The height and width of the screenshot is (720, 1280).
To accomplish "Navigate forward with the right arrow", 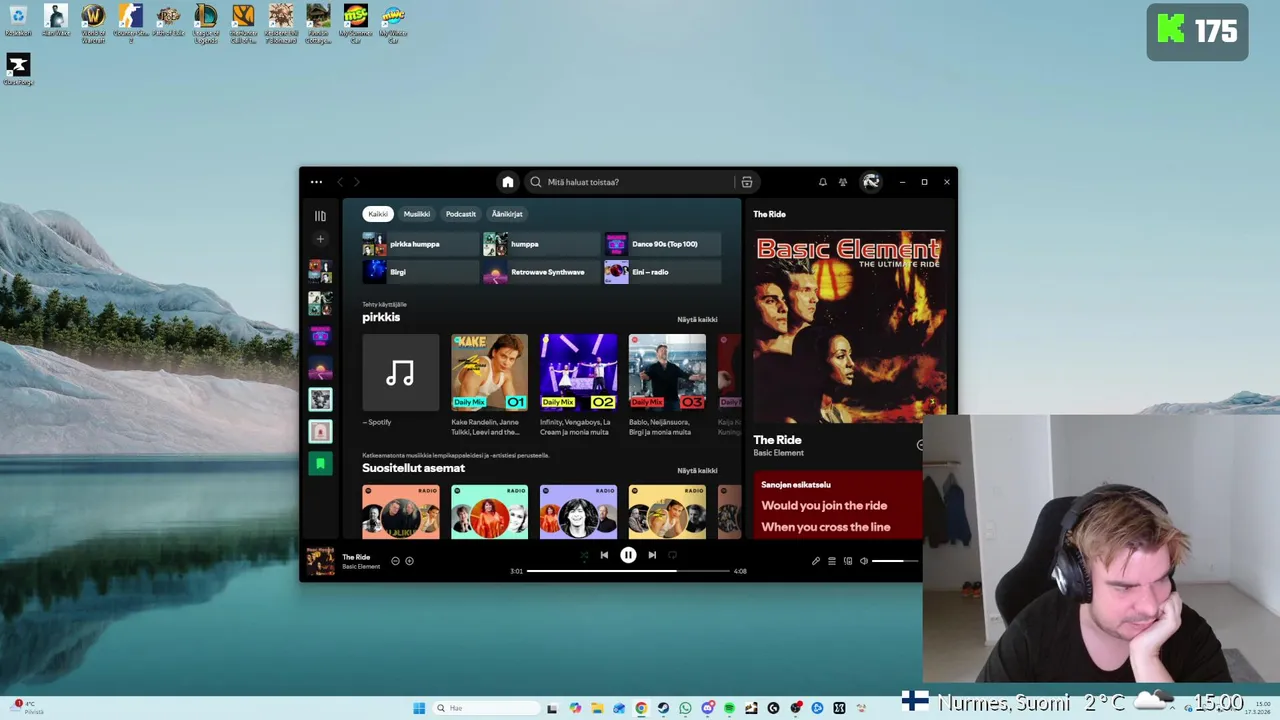I will 357,182.
